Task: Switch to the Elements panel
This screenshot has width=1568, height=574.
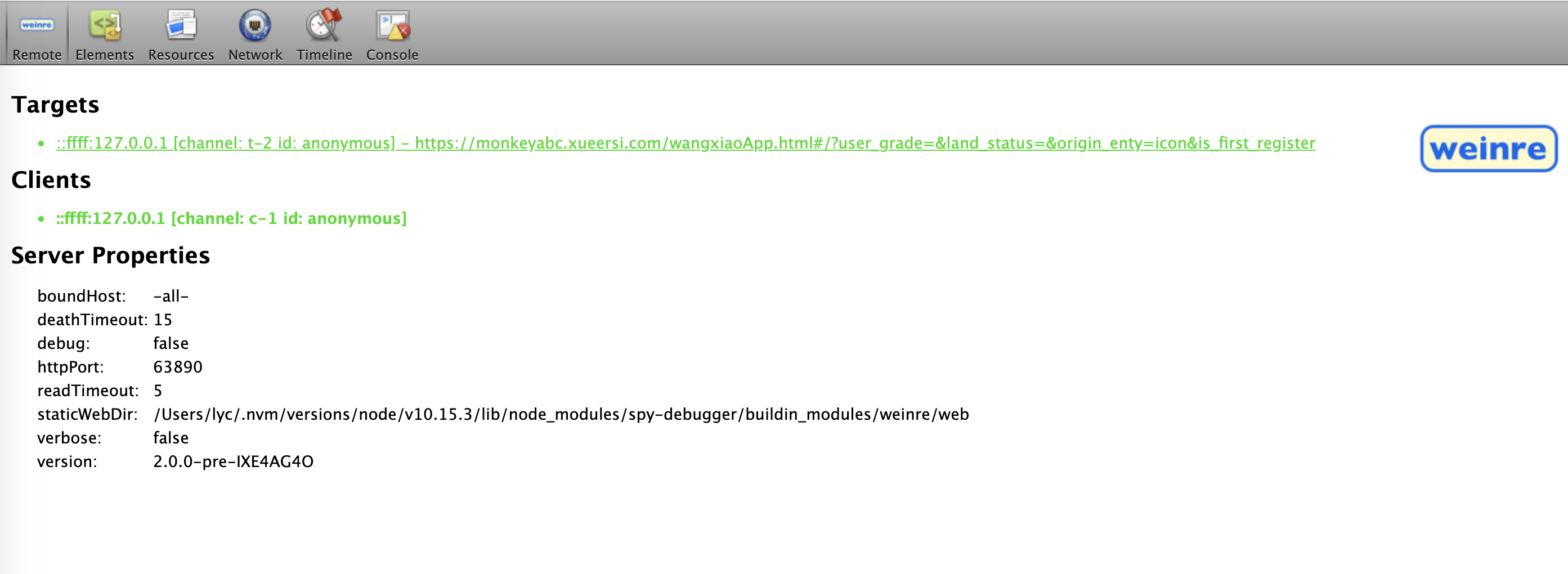Action: pyautogui.click(x=105, y=34)
